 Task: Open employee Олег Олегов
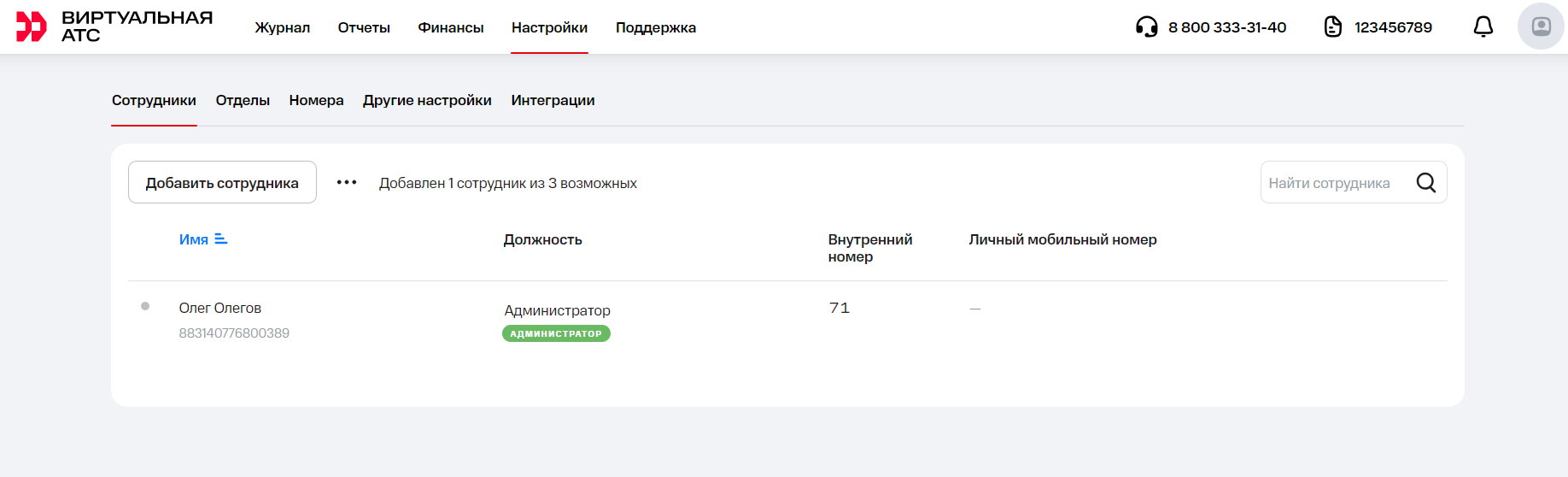click(220, 308)
